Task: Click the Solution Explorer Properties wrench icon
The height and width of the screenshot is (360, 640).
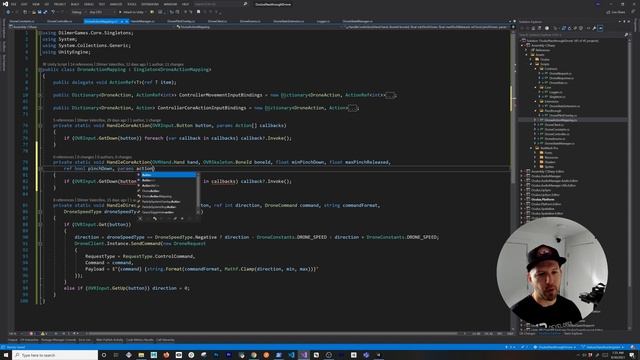Action: [x=594, y=28]
